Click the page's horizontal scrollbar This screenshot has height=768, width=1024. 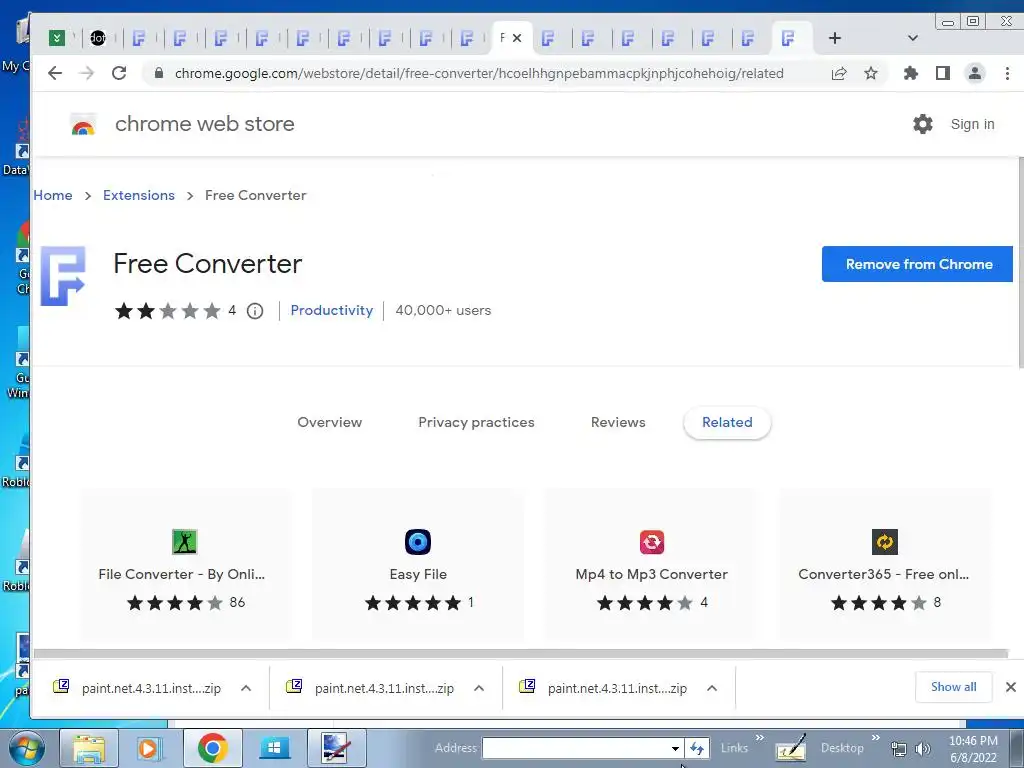pyautogui.click(x=521, y=654)
